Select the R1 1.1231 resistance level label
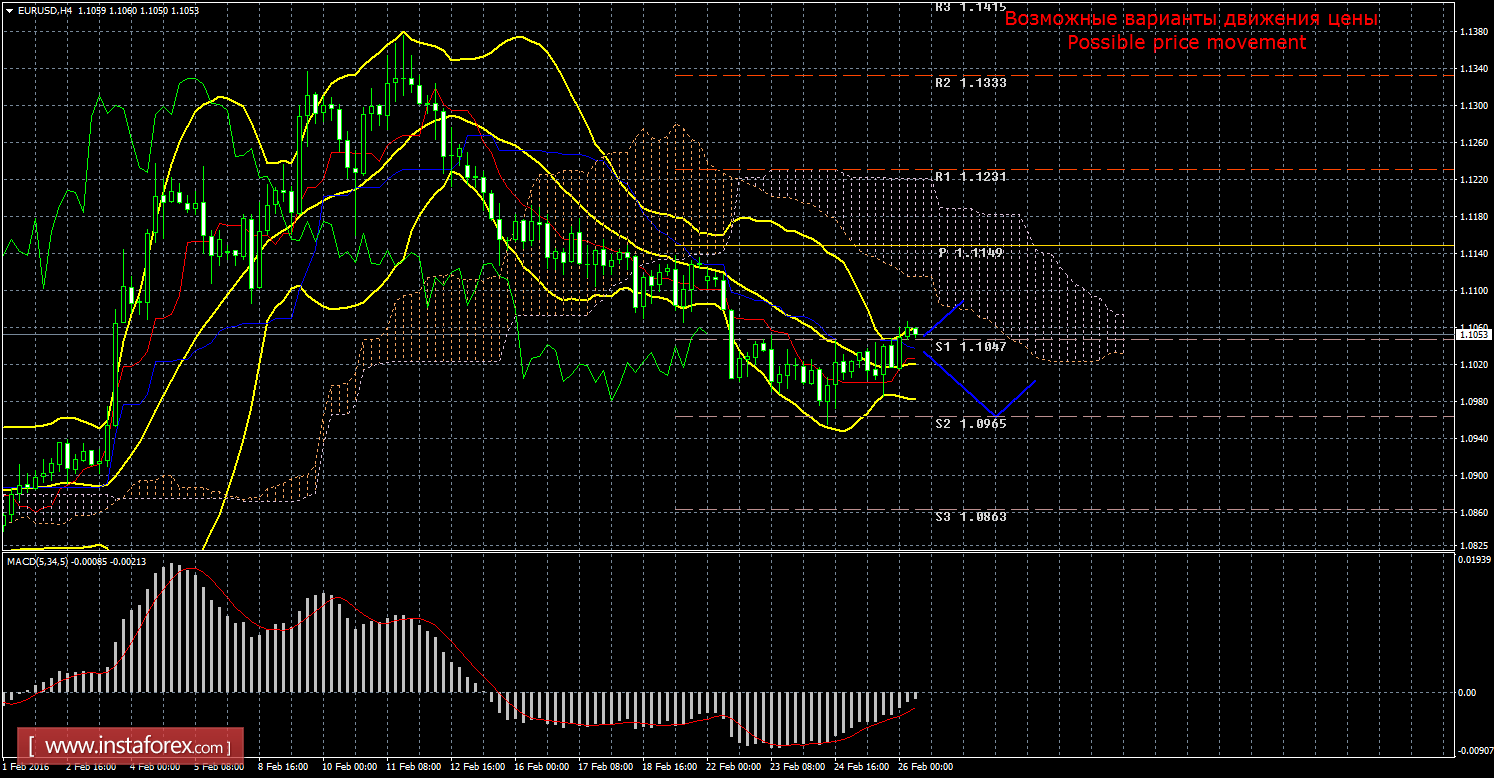Image resolution: width=1494 pixels, height=778 pixels. click(x=970, y=176)
